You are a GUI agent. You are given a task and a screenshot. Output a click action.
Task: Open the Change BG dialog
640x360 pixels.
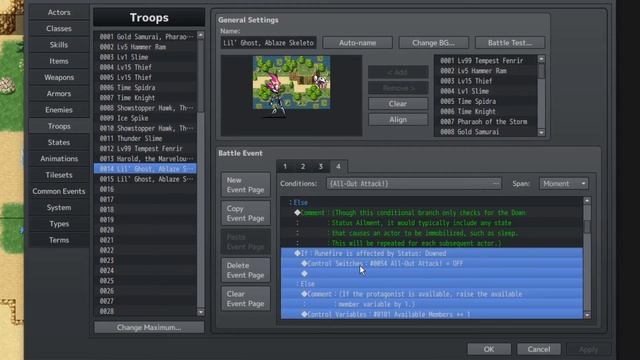click(x=433, y=43)
